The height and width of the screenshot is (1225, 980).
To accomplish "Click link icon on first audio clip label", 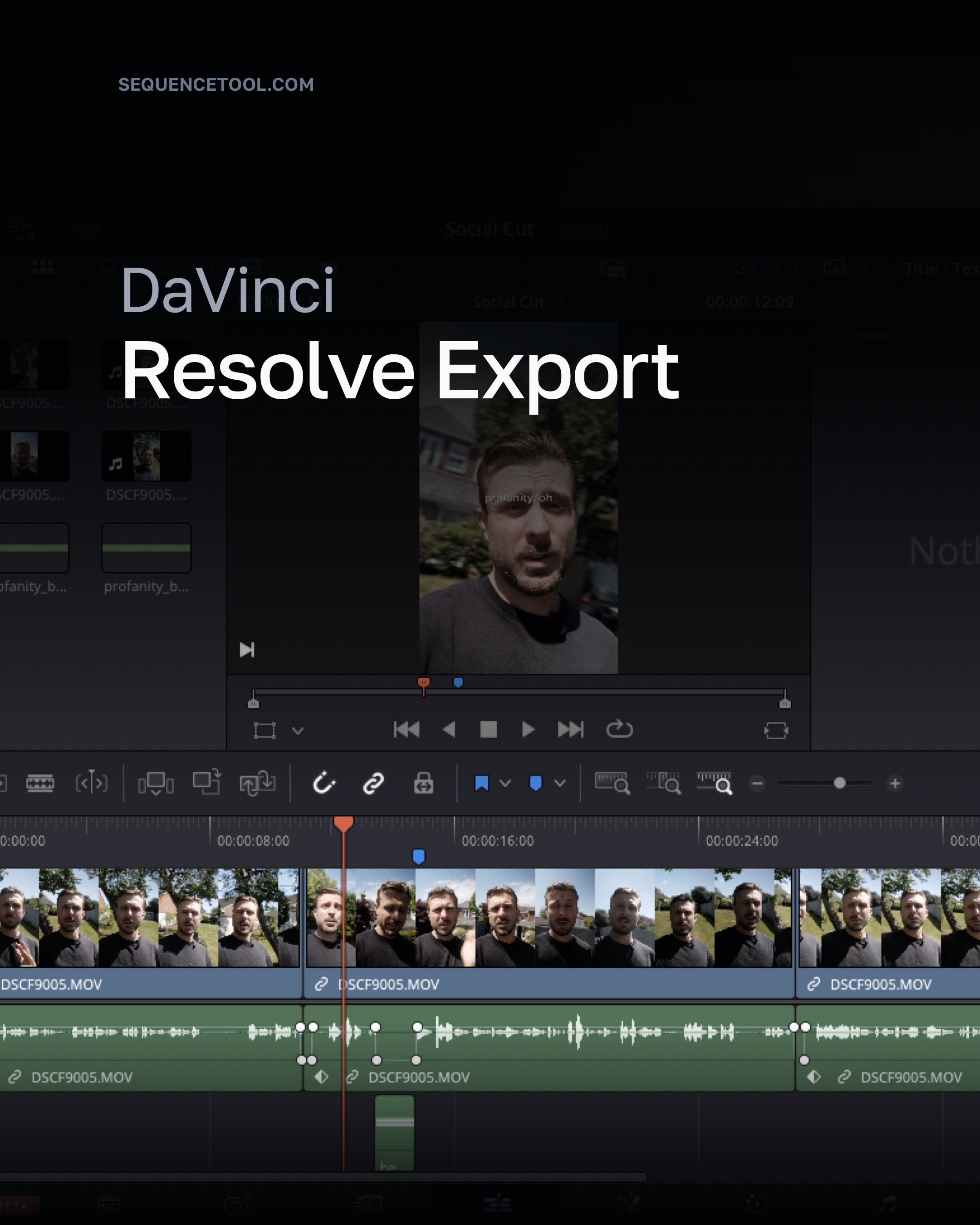I will coord(15,1077).
